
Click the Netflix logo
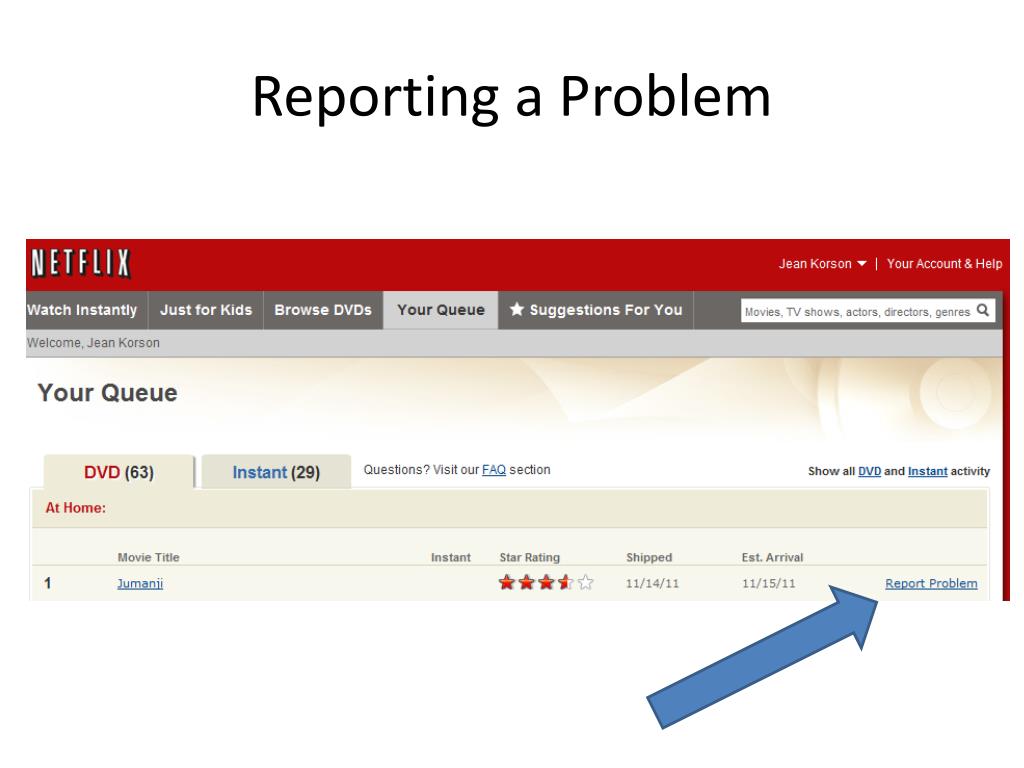81,264
